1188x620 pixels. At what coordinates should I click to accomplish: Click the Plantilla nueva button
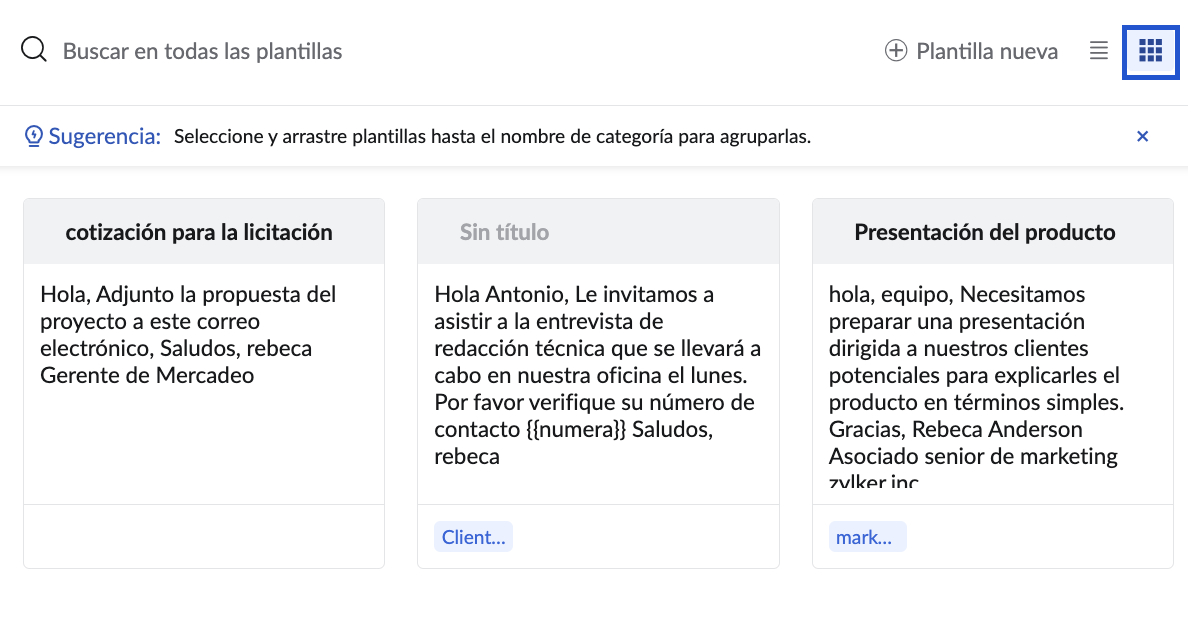pos(986,51)
